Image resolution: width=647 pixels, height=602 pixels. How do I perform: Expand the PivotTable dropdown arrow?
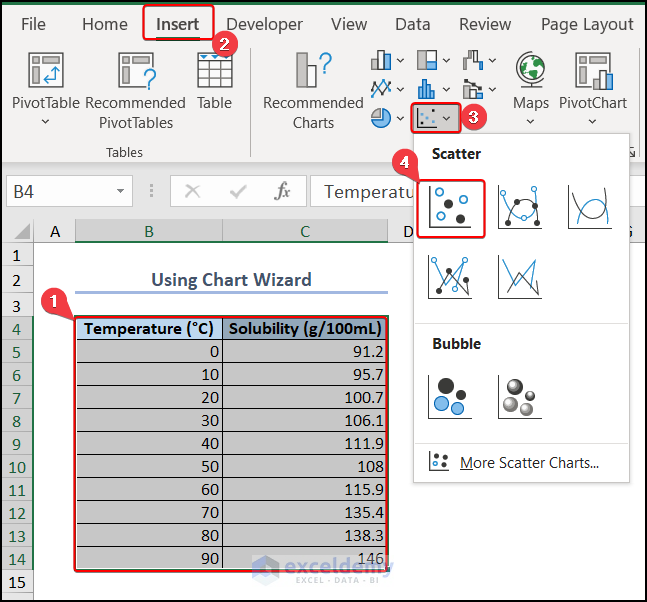pos(45,123)
